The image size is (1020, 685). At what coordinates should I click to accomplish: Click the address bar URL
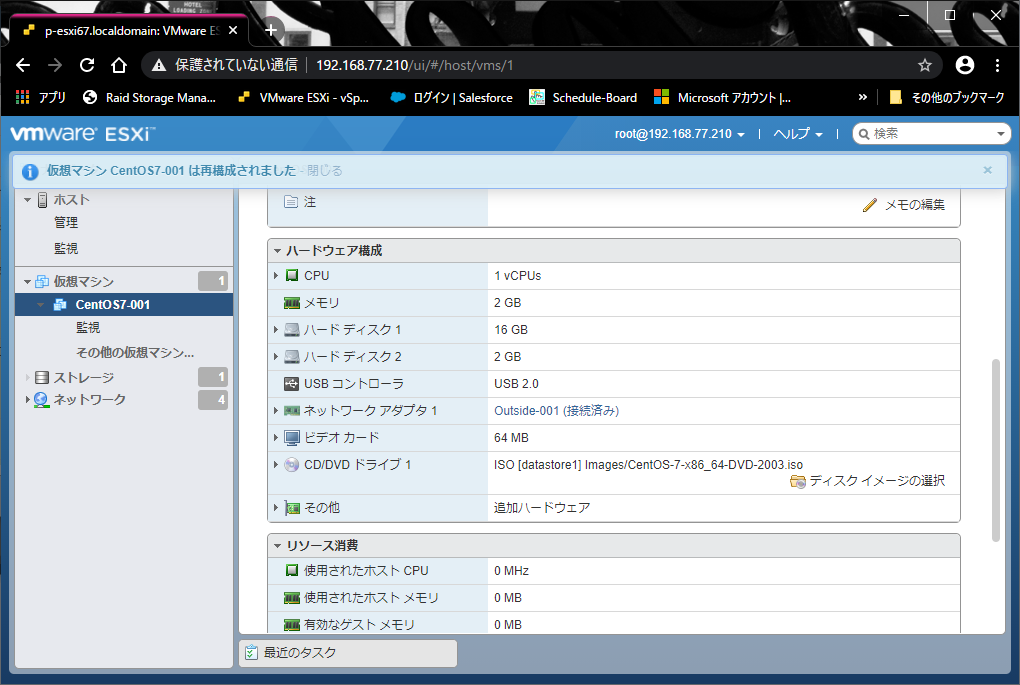tap(414, 65)
